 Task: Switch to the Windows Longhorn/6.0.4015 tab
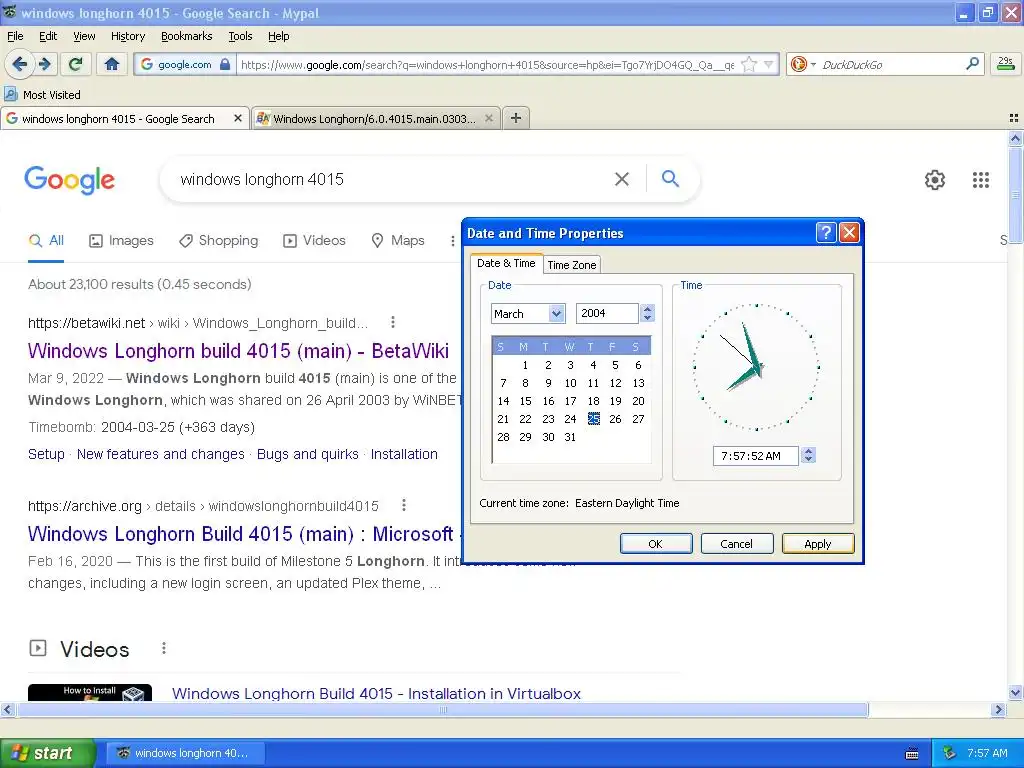coord(376,118)
